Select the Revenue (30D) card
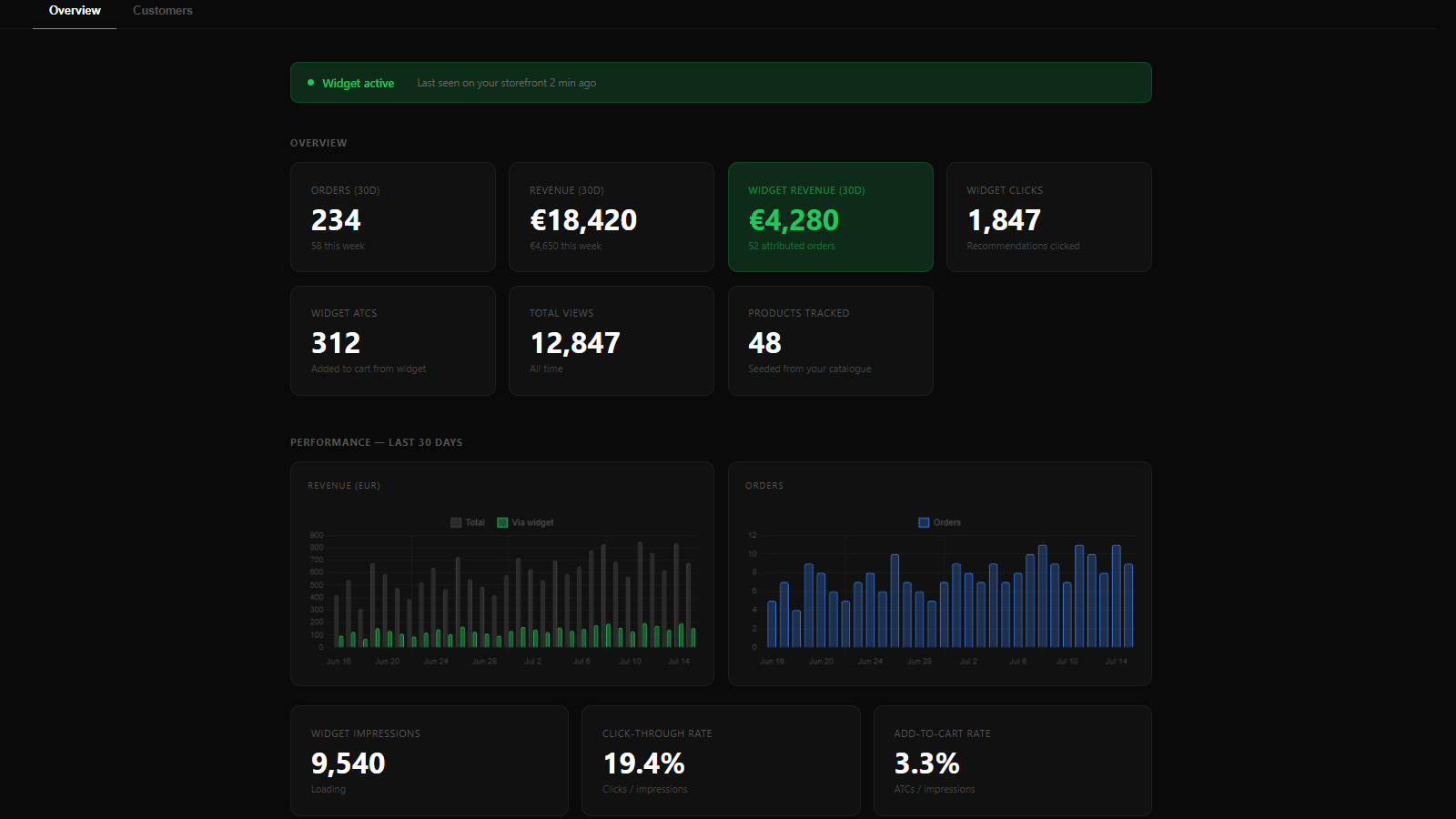Viewport: 1456px width, 819px height. tap(612, 217)
